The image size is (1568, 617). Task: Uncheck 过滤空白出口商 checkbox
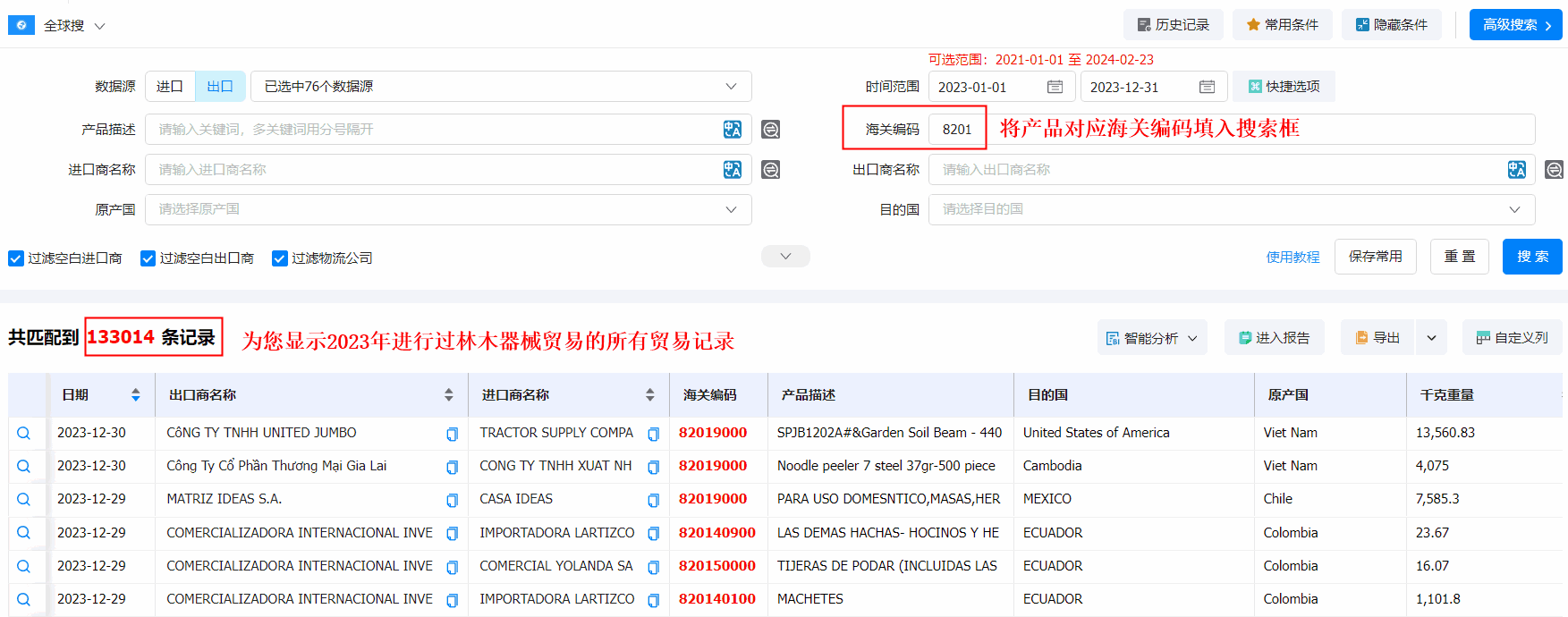148,258
